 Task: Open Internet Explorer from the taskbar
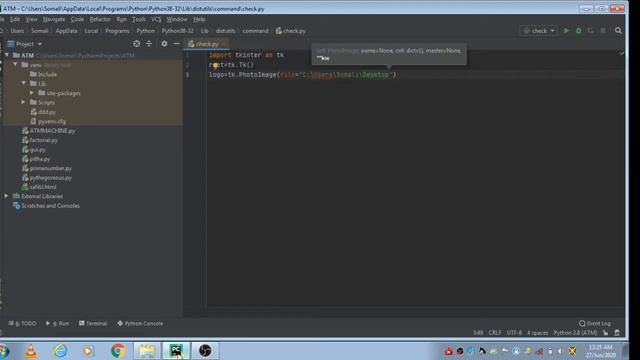[x=60, y=351]
